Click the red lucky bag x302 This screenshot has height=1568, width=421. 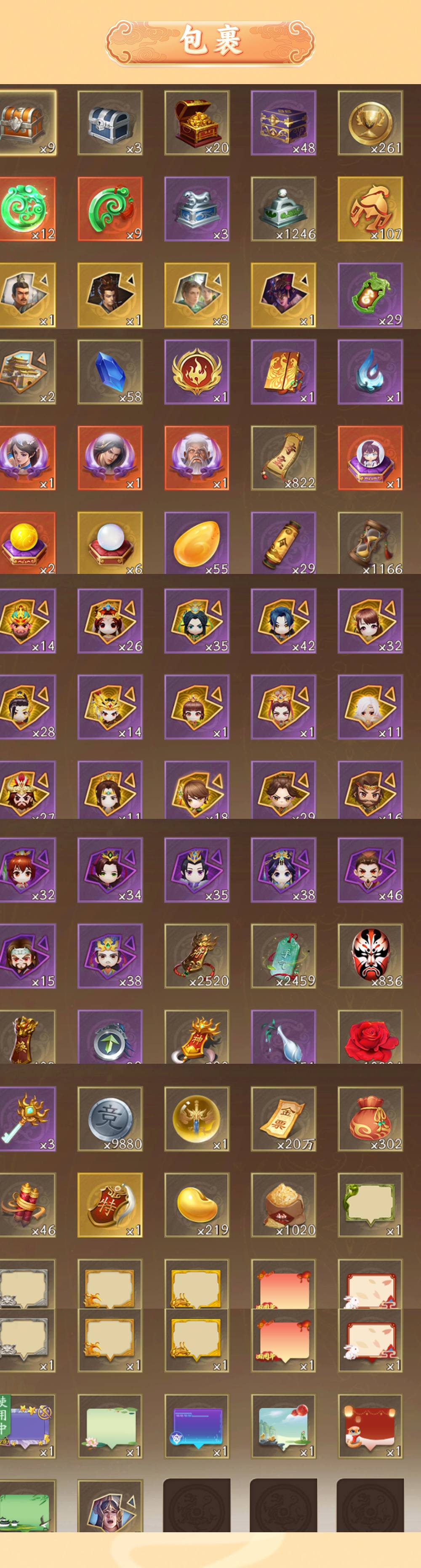pyautogui.click(x=370, y=1119)
